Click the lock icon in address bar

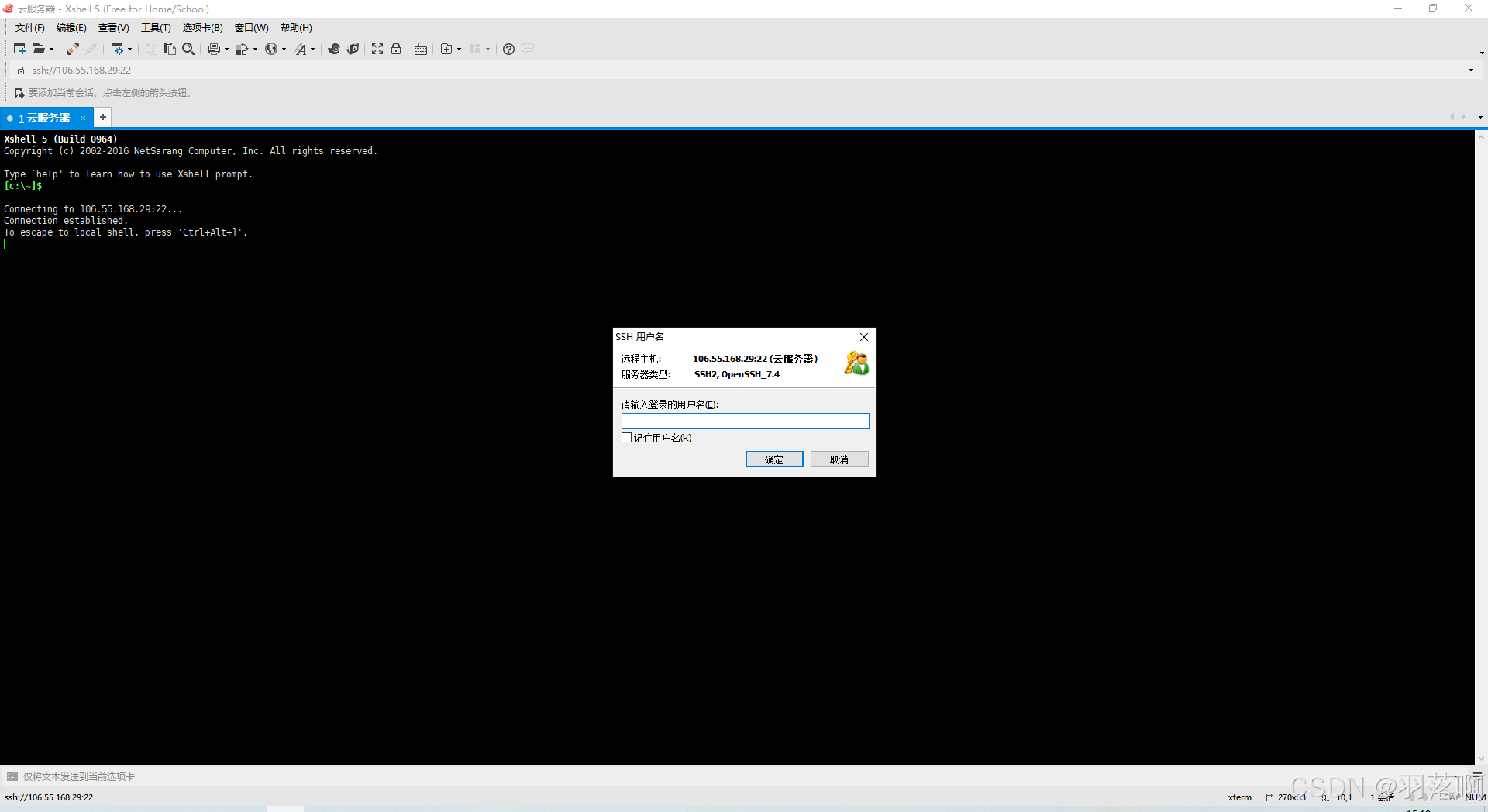pos(21,70)
